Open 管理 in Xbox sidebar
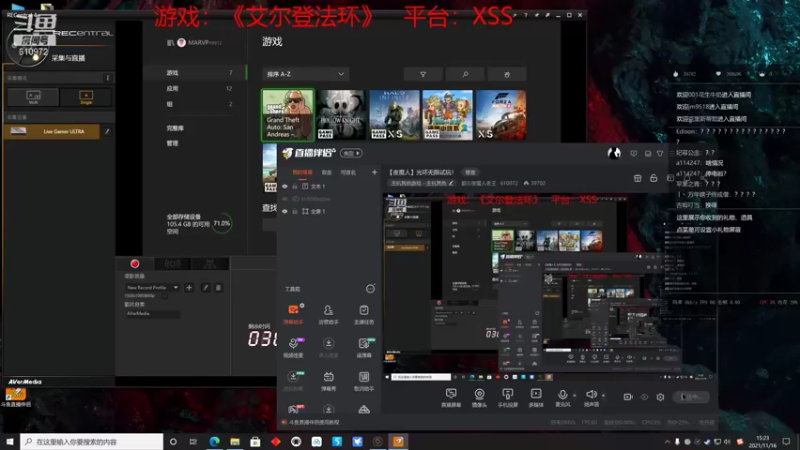This screenshot has width=800, height=450. [x=172, y=143]
